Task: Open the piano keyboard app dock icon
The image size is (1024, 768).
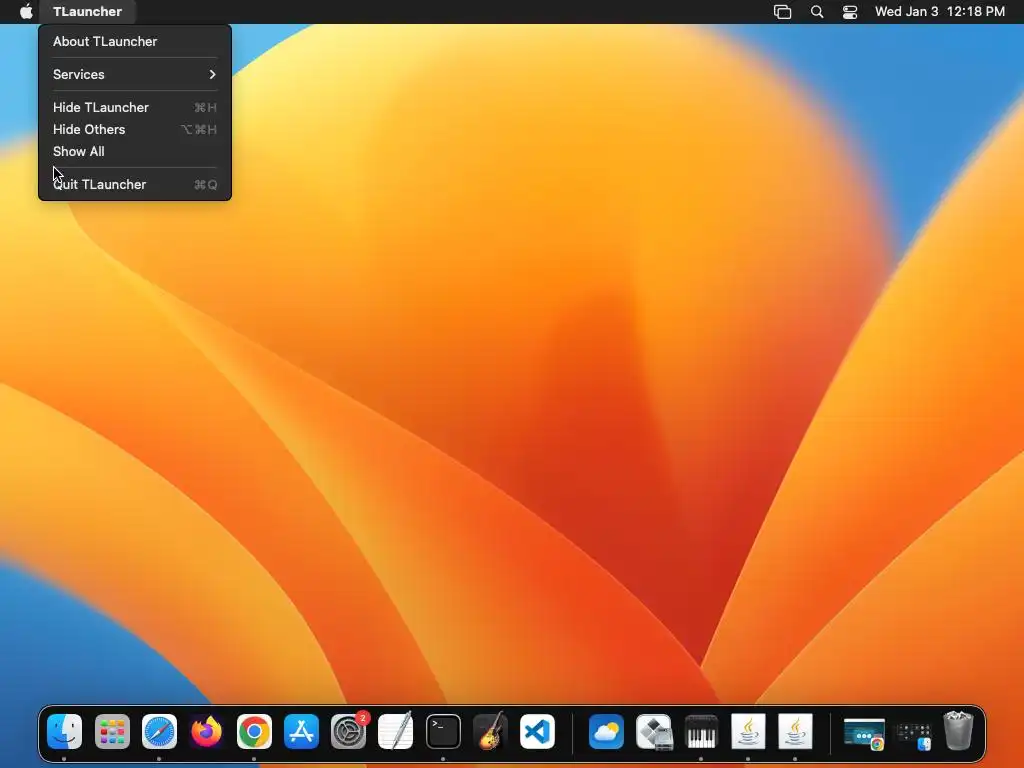Action: click(701, 731)
